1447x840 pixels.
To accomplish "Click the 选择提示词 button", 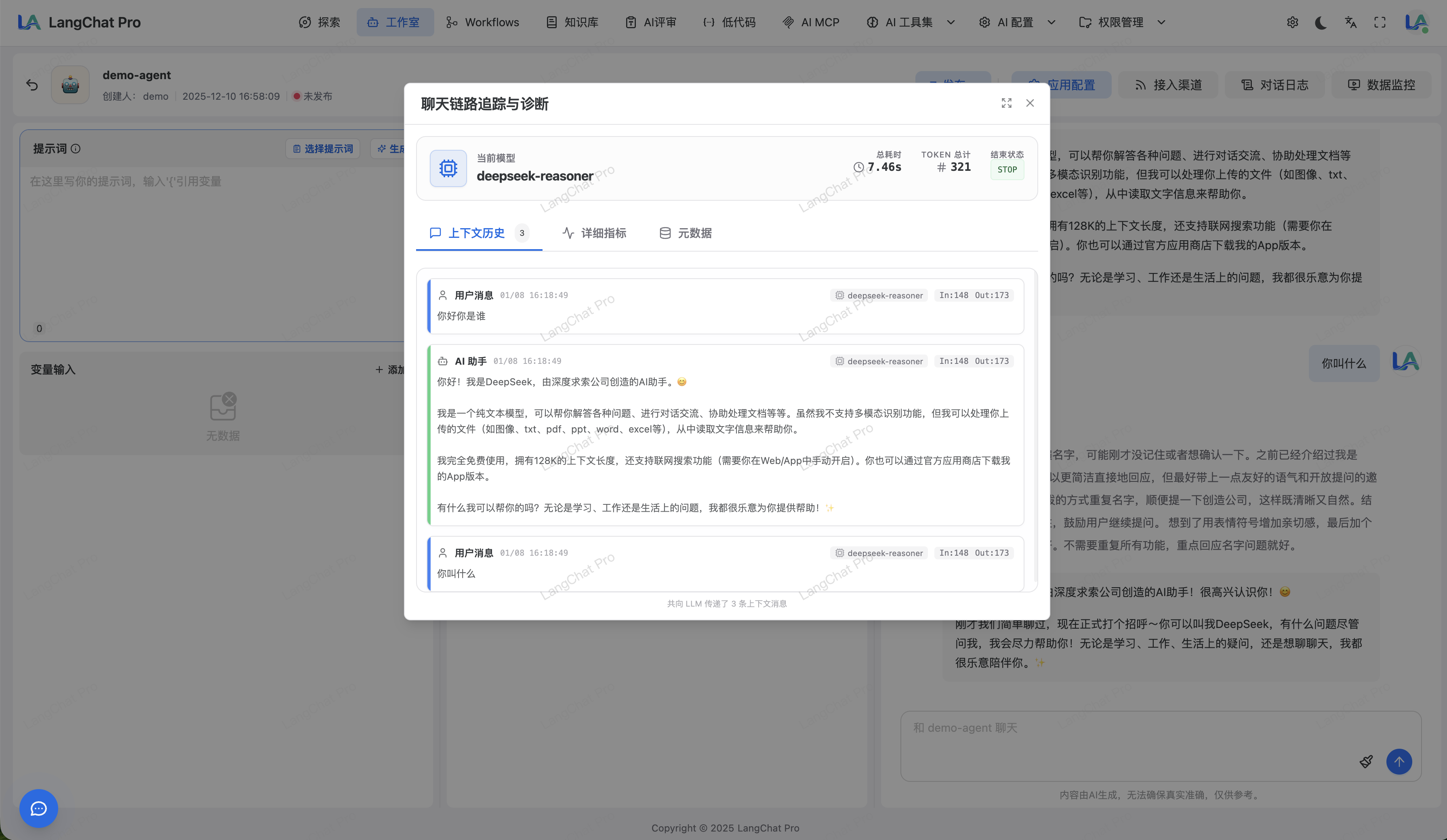I will pos(323,149).
